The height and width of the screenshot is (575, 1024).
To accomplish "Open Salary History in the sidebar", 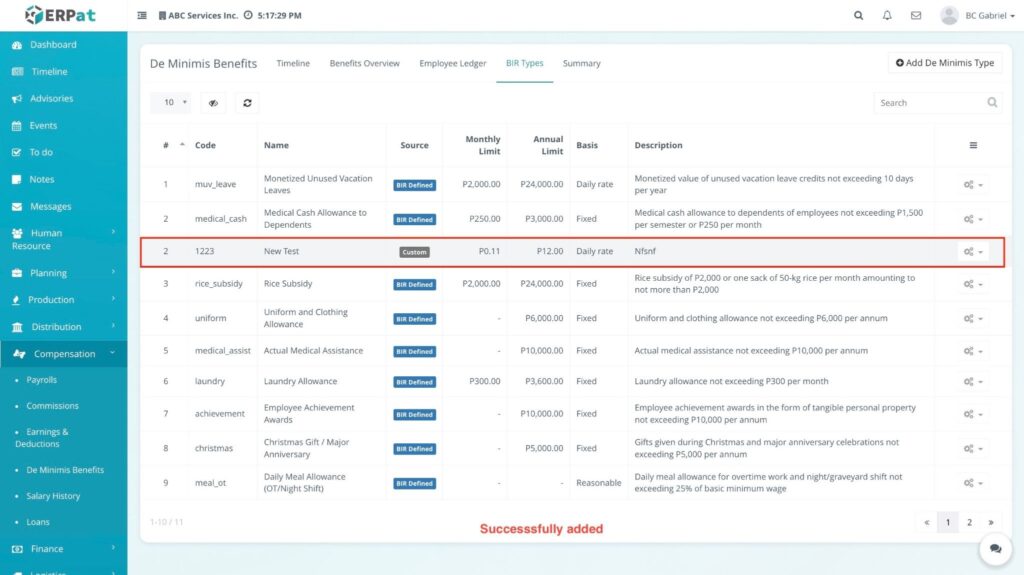I will point(53,496).
